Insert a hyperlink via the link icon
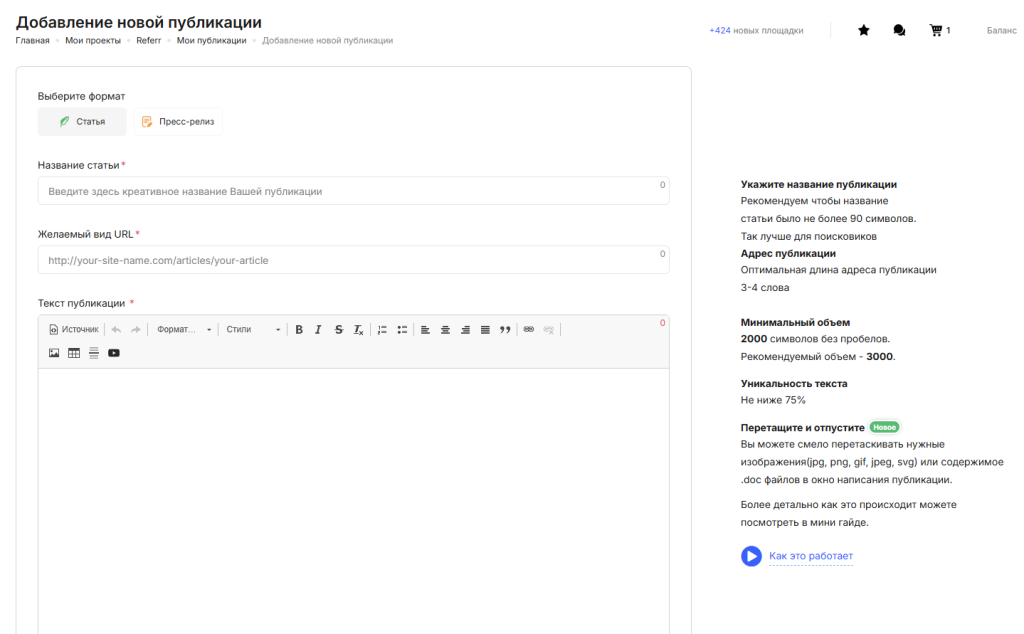1024x634 pixels. (x=529, y=329)
